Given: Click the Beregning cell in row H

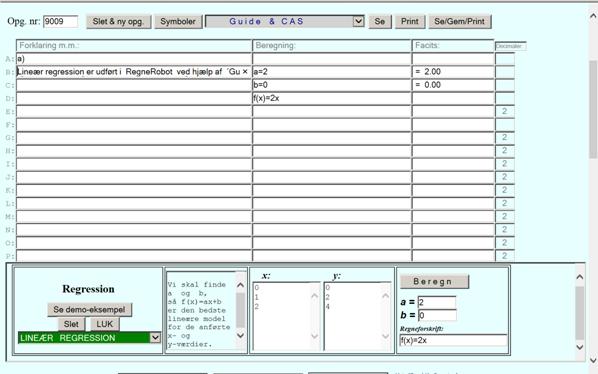Looking at the screenshot, I should click(331, 151).
